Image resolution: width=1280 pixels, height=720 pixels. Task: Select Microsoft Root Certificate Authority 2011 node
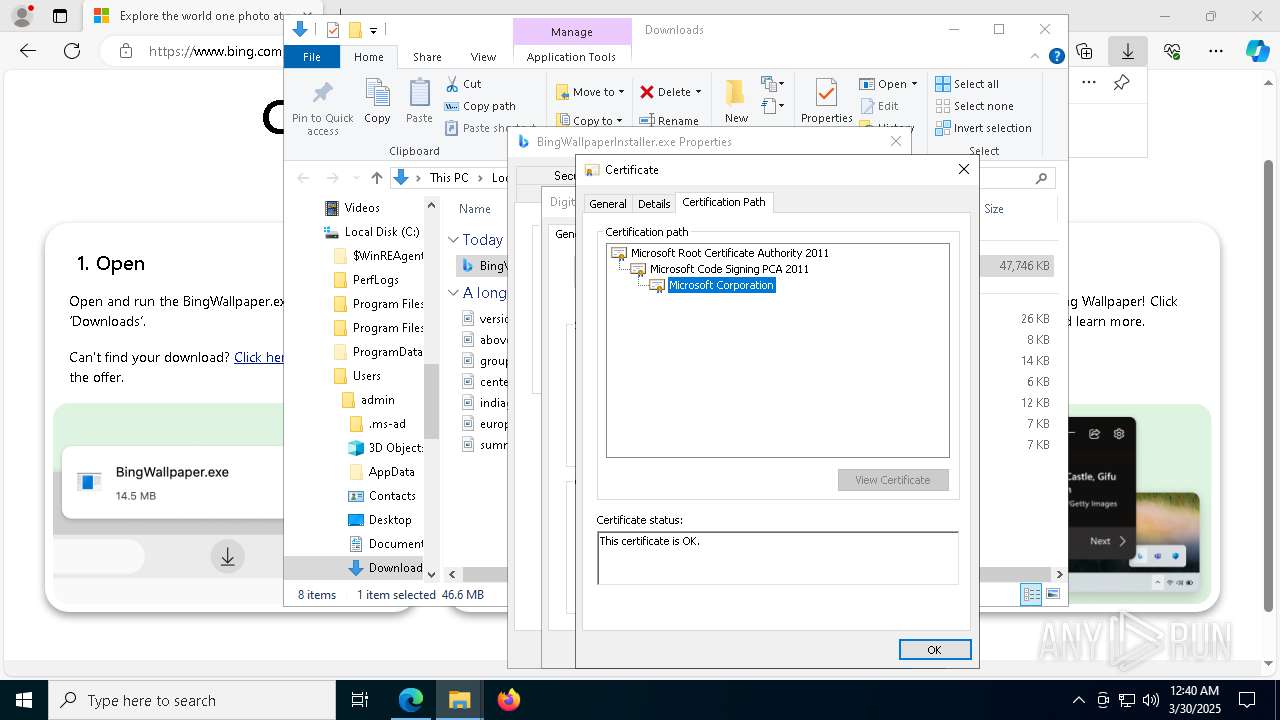[x=729, y=253]
